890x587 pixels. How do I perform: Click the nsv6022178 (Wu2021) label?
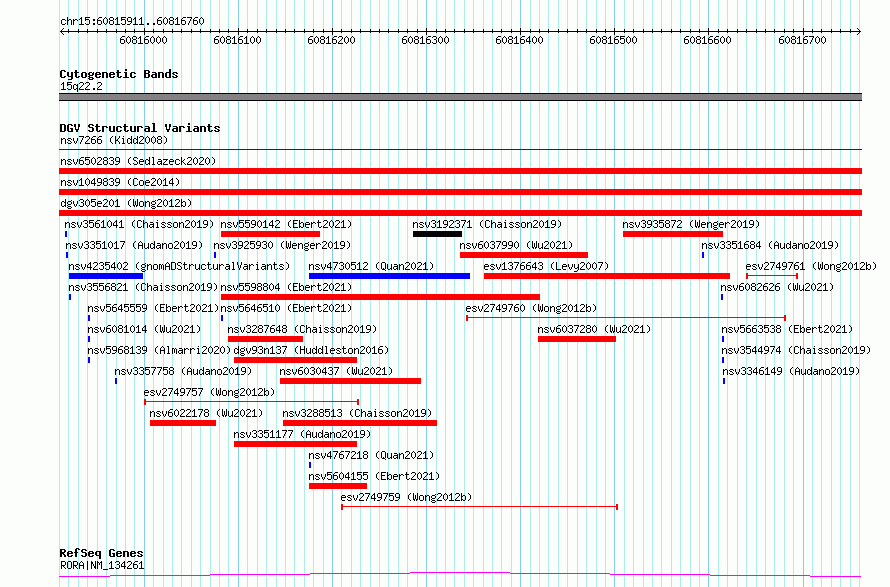click(206, 413)
